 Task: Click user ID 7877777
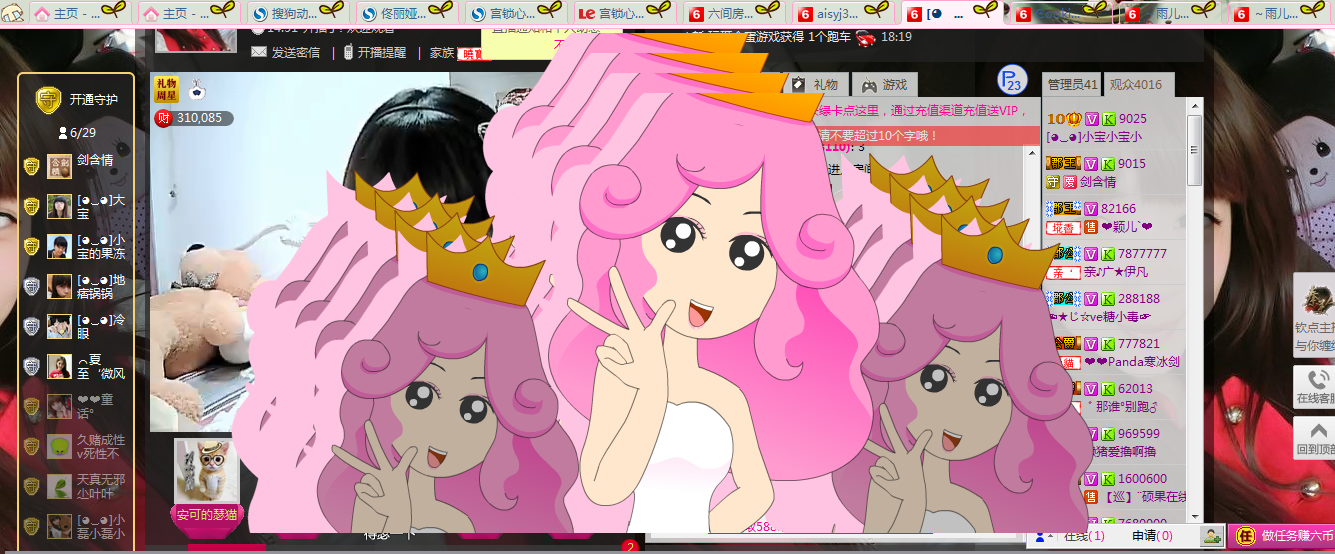pos(1143,254)
